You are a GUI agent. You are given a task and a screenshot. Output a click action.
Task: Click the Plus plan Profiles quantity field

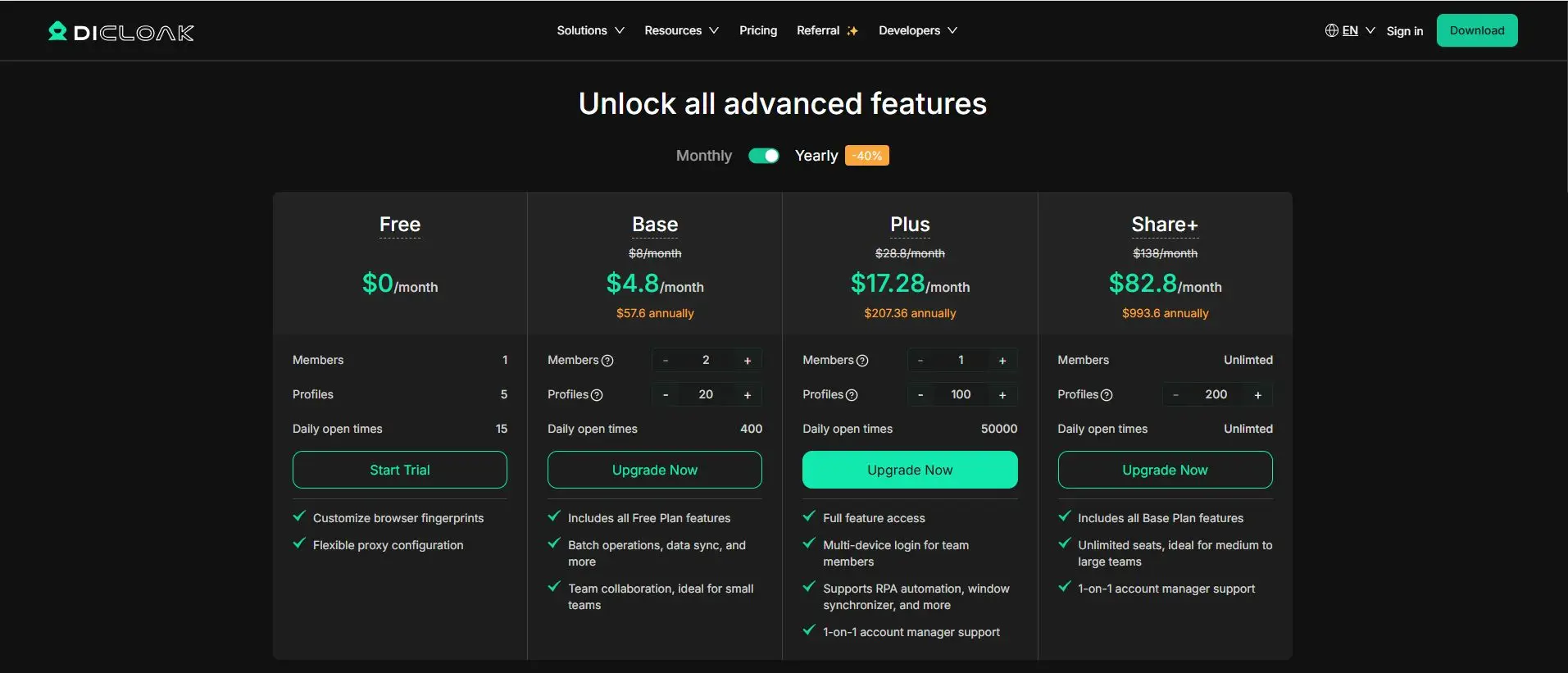click(961, 395)
